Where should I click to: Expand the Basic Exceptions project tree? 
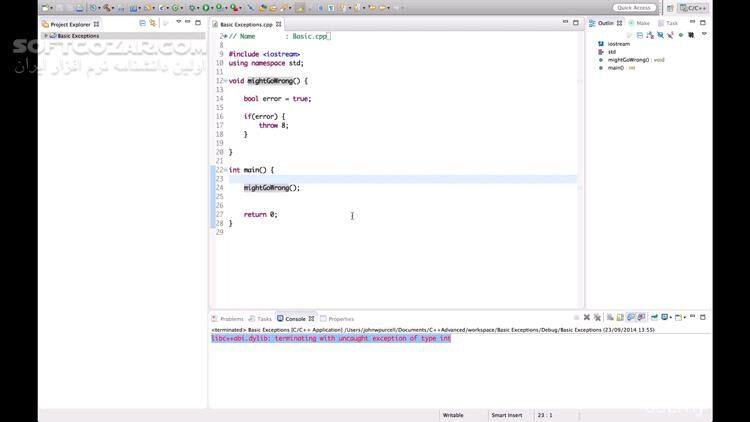pos(45,36)
